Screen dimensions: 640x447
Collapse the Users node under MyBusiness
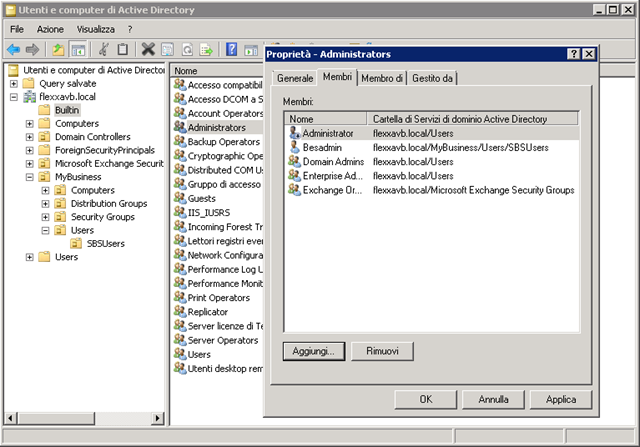click(45, 231)
